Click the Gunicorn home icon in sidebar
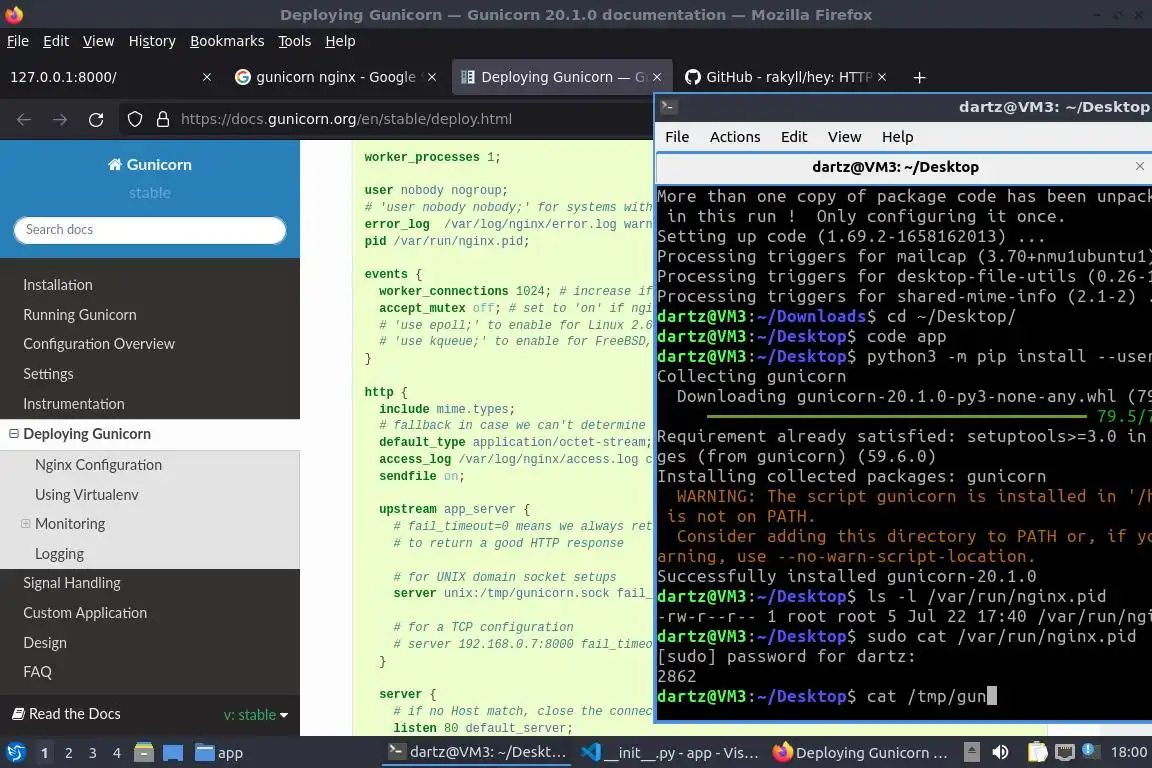 coord(115,165)
